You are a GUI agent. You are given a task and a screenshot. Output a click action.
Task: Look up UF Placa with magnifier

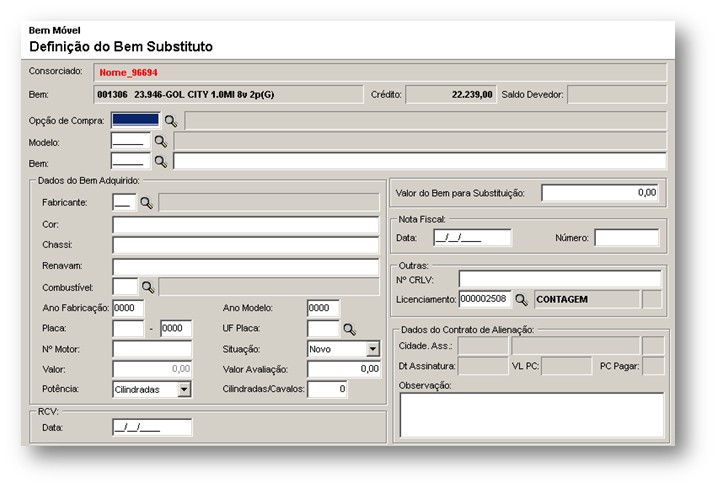click(349, 329)
